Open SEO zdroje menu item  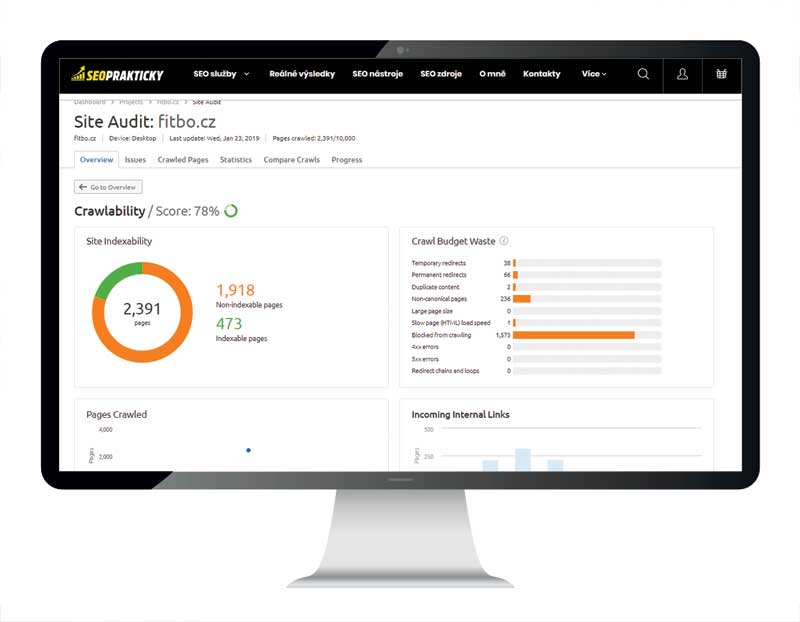[x=441, y=74]
